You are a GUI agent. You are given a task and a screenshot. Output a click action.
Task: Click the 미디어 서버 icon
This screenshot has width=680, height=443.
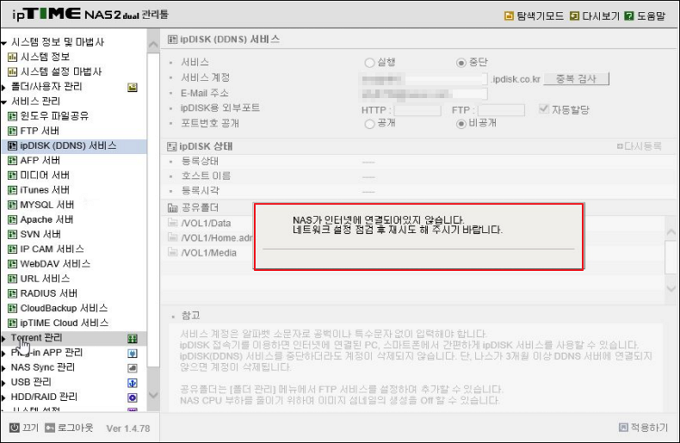(x=13, y=175)
